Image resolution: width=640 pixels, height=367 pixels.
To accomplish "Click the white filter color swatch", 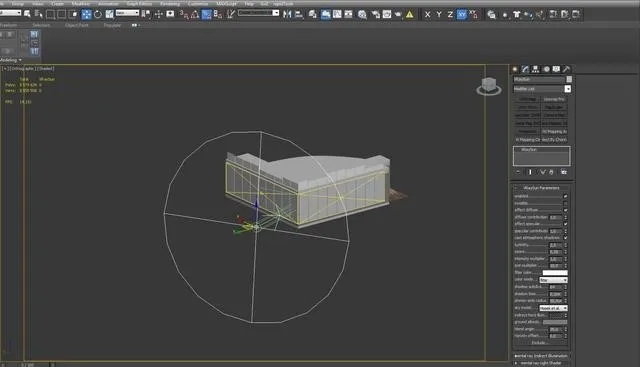I will (x=555, y=273).
